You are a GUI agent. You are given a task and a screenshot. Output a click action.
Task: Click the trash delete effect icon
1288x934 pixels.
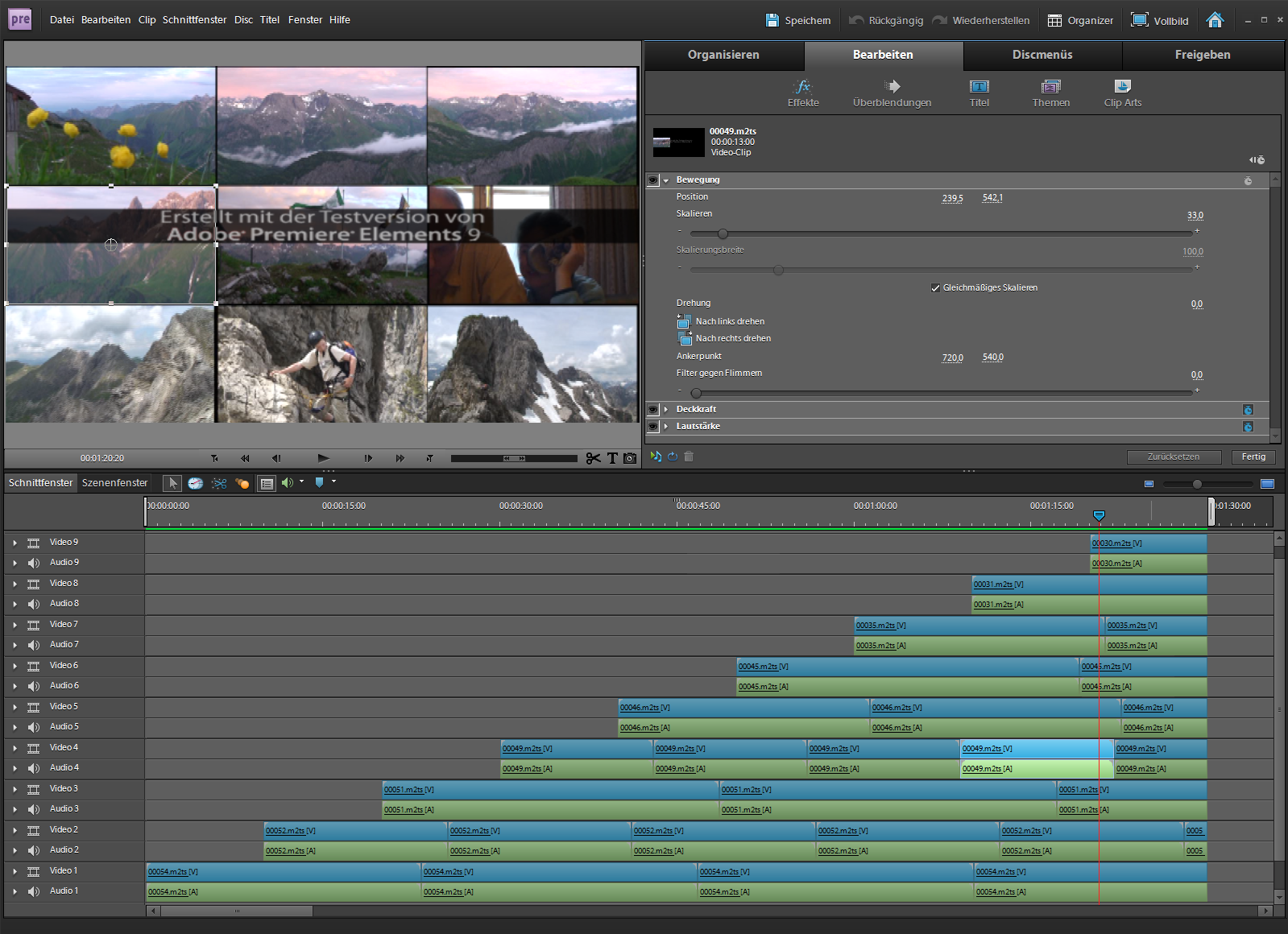[689, 457]
